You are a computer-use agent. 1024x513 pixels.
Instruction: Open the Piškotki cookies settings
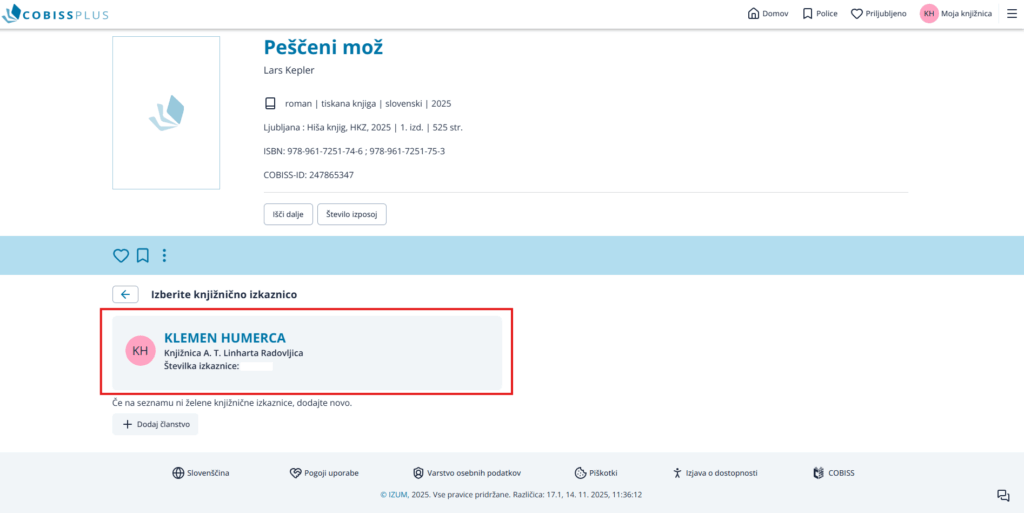click(x=596, y=473)
